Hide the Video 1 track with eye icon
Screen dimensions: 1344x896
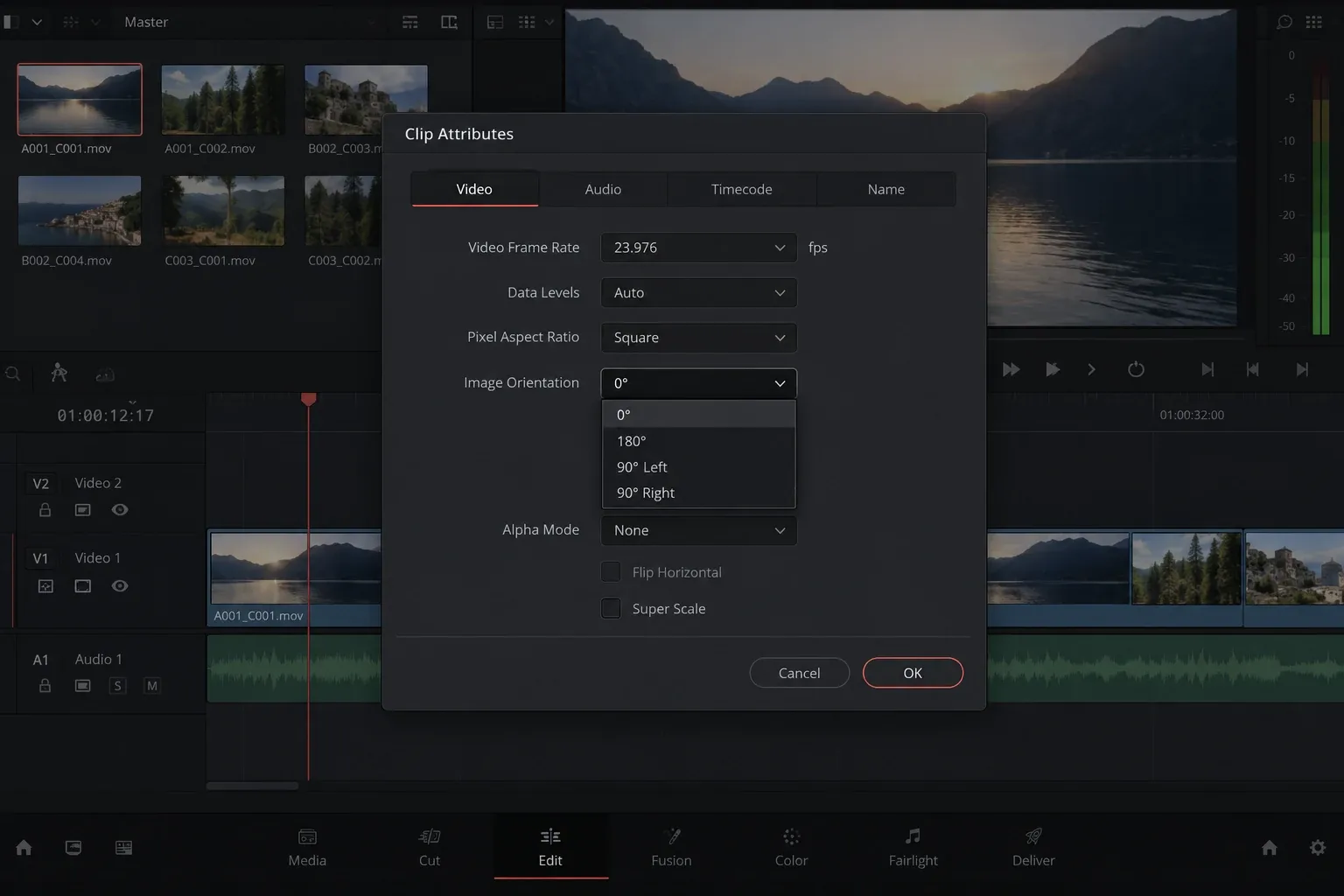pos(120,586)
